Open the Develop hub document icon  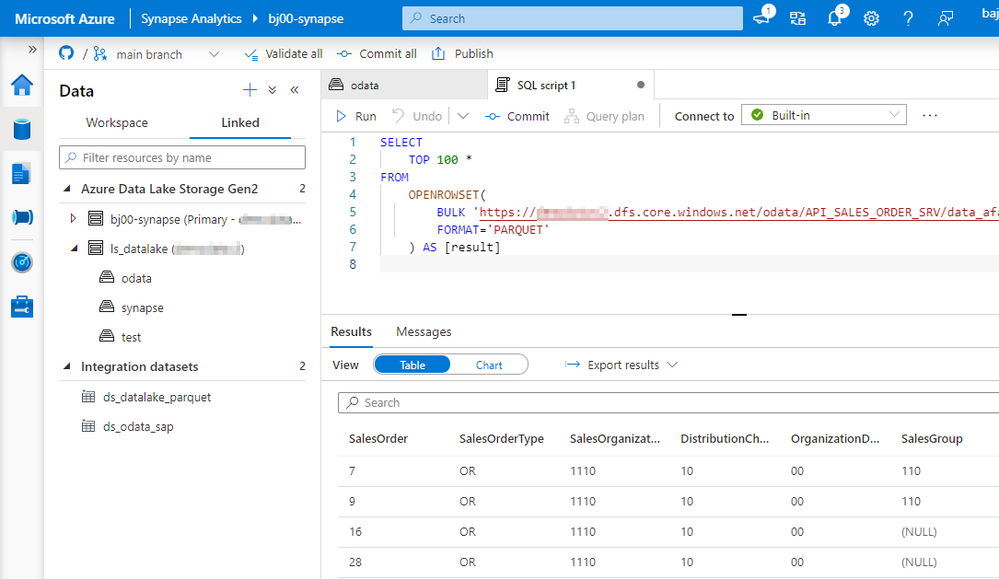21,173
